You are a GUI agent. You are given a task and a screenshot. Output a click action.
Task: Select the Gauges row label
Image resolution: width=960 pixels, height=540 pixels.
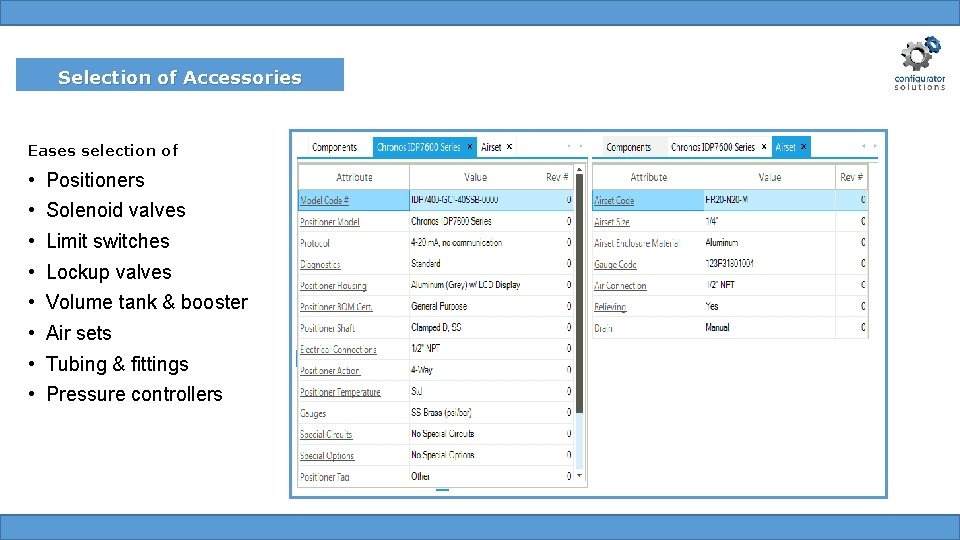tap(313, 414)
